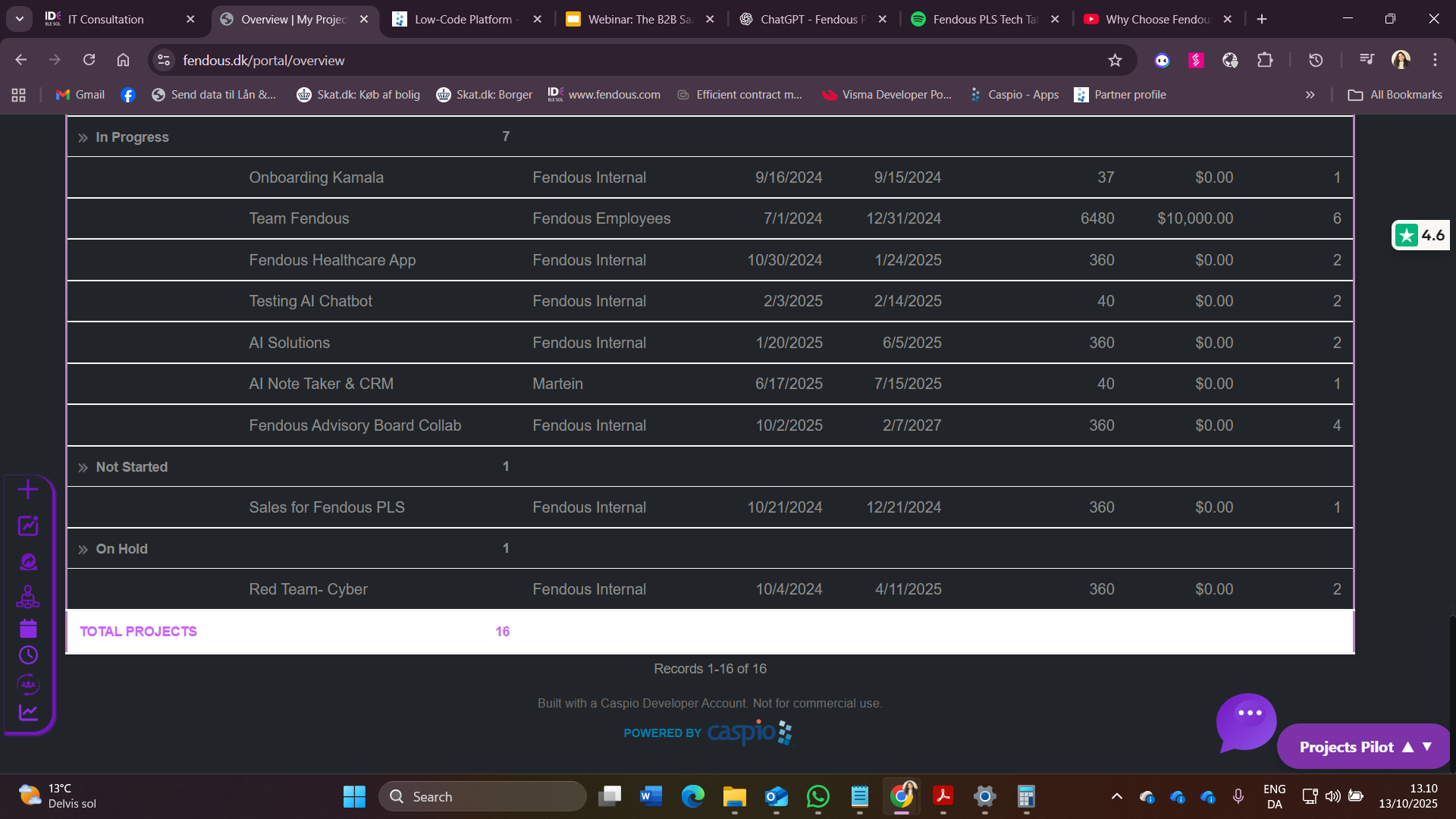Click the line chart icon at the sidebar bottom

click(x=28, y=712)
